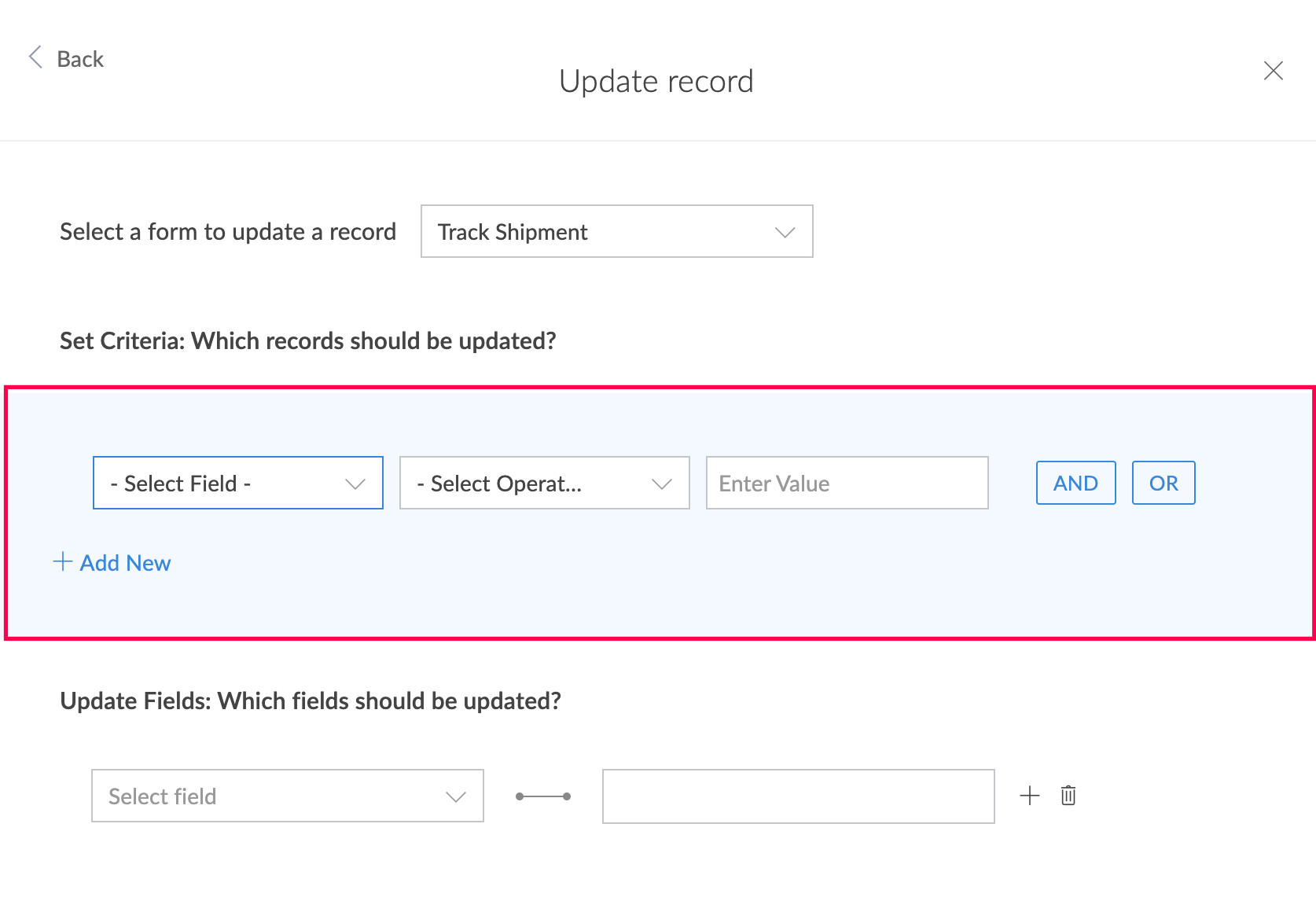
Task: Close the Update record dialog
Action: pos(1273,71)
